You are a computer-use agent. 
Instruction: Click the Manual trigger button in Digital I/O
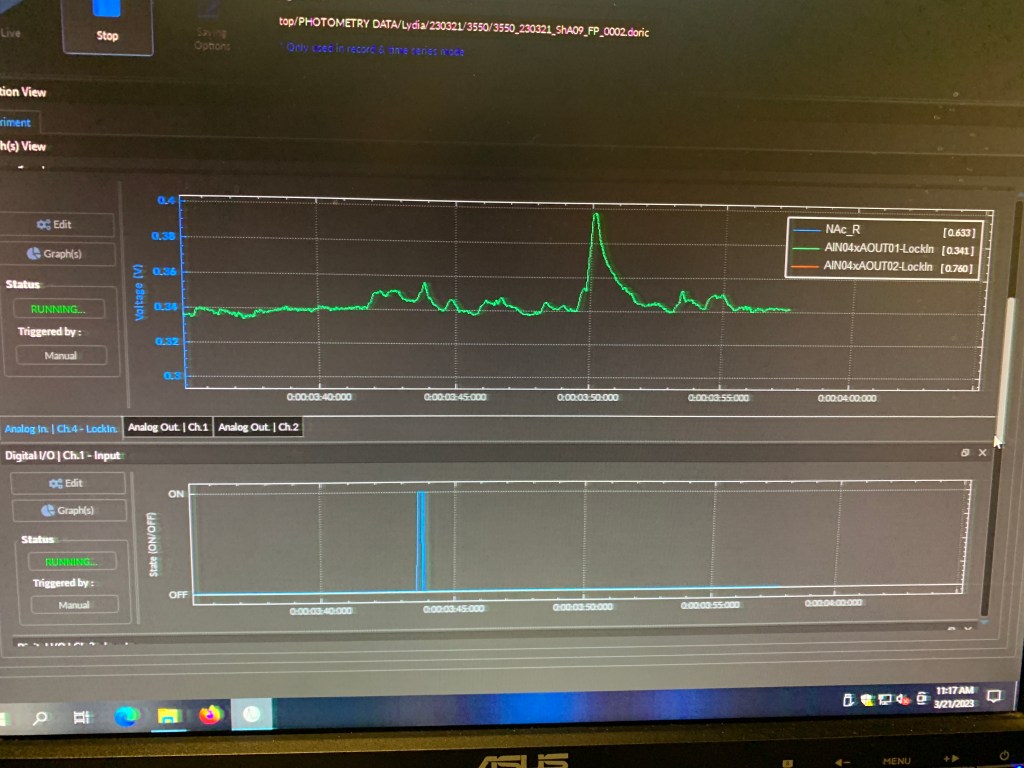[73, 605]
